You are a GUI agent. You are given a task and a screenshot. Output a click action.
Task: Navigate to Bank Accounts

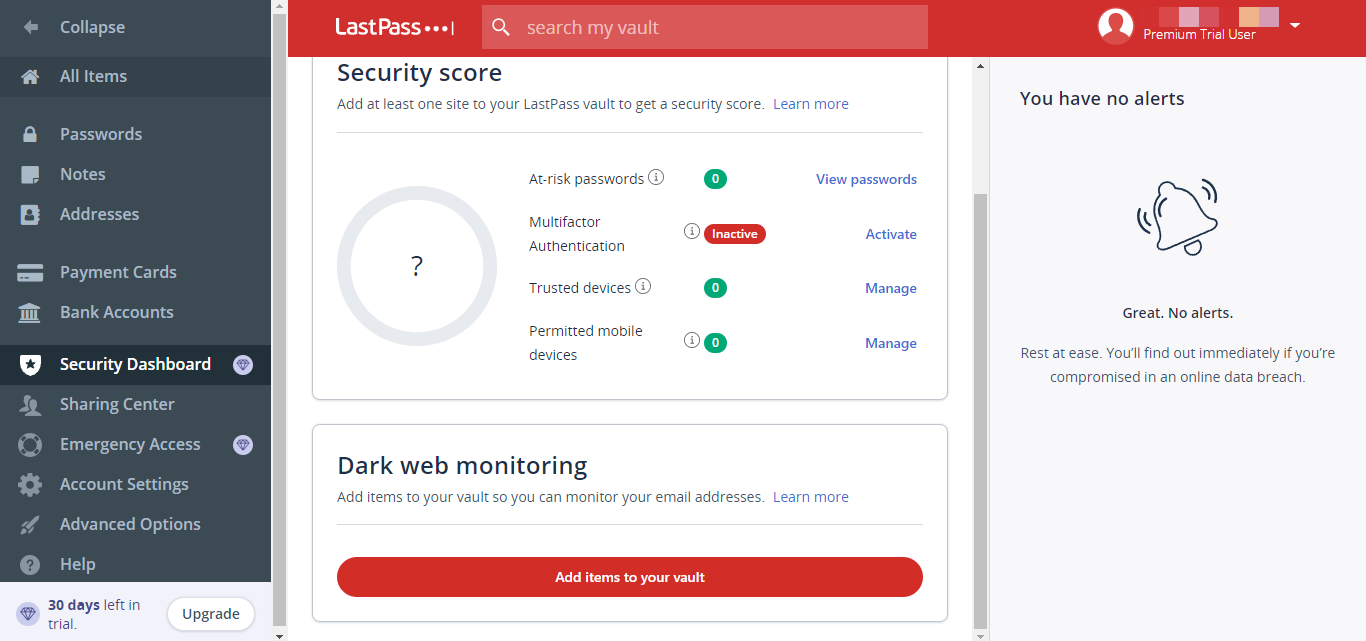(x=136, y=312)
